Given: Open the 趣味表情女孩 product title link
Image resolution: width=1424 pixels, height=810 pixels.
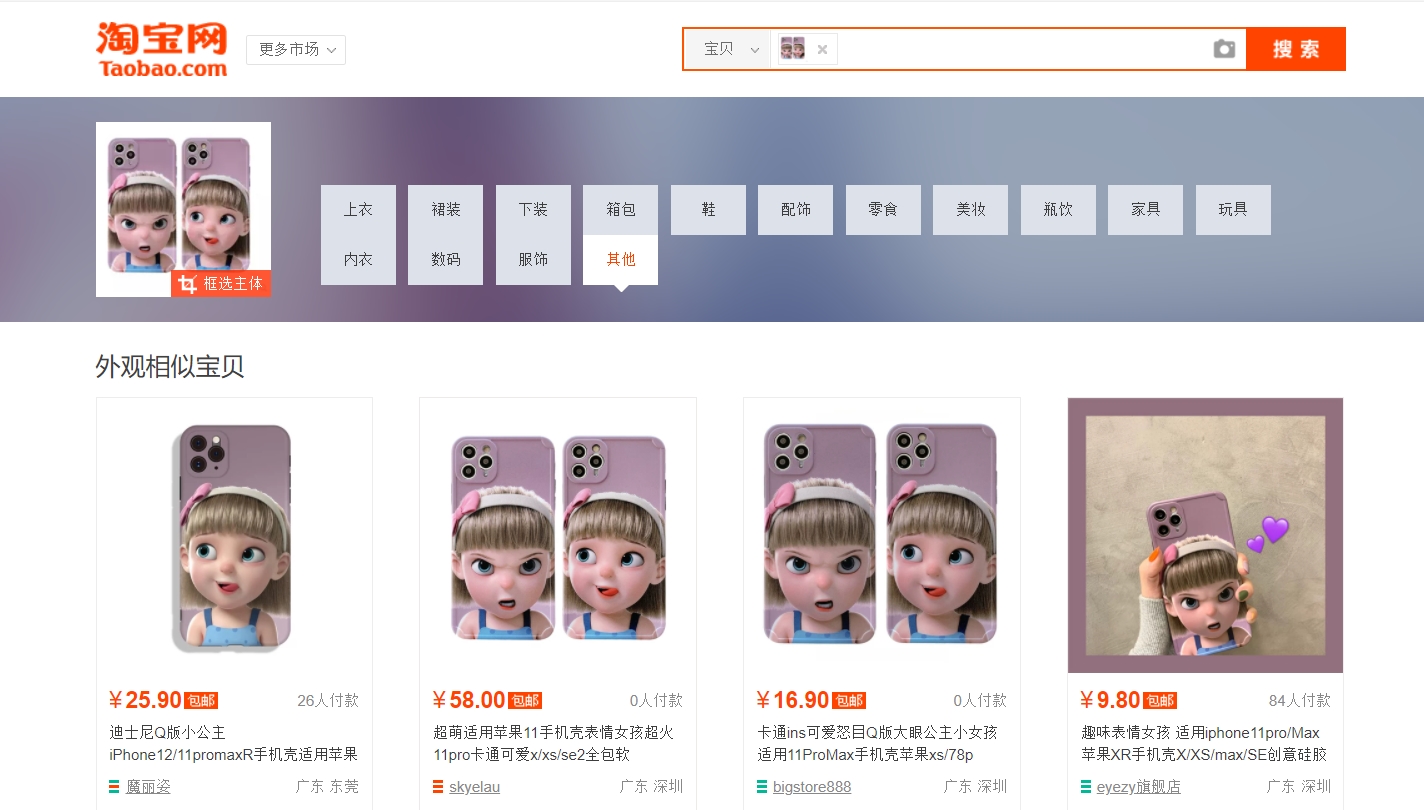Looking at the screenshot, I should pyautogui.click(x=1204, y=743).
